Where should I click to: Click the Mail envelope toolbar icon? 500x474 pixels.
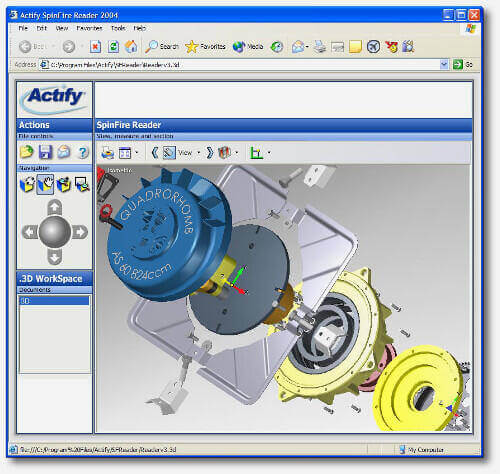[298, 47]
